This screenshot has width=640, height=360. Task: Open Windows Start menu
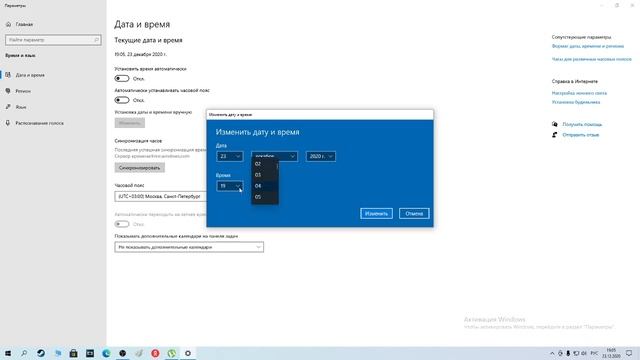click(8, 353)
